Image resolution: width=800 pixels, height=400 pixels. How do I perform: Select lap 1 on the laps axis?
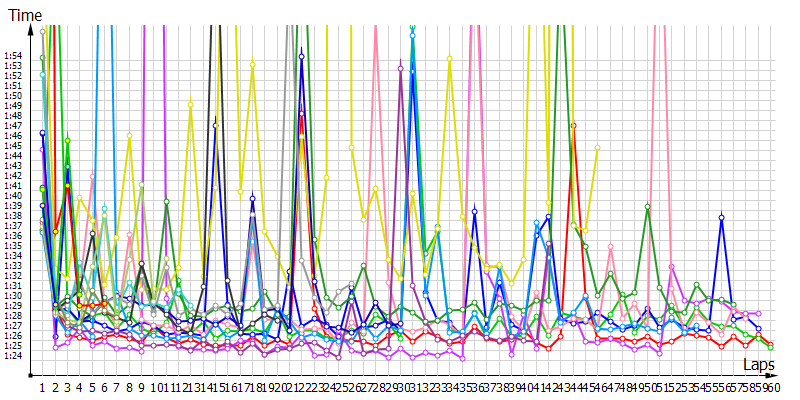coord(43,386)
